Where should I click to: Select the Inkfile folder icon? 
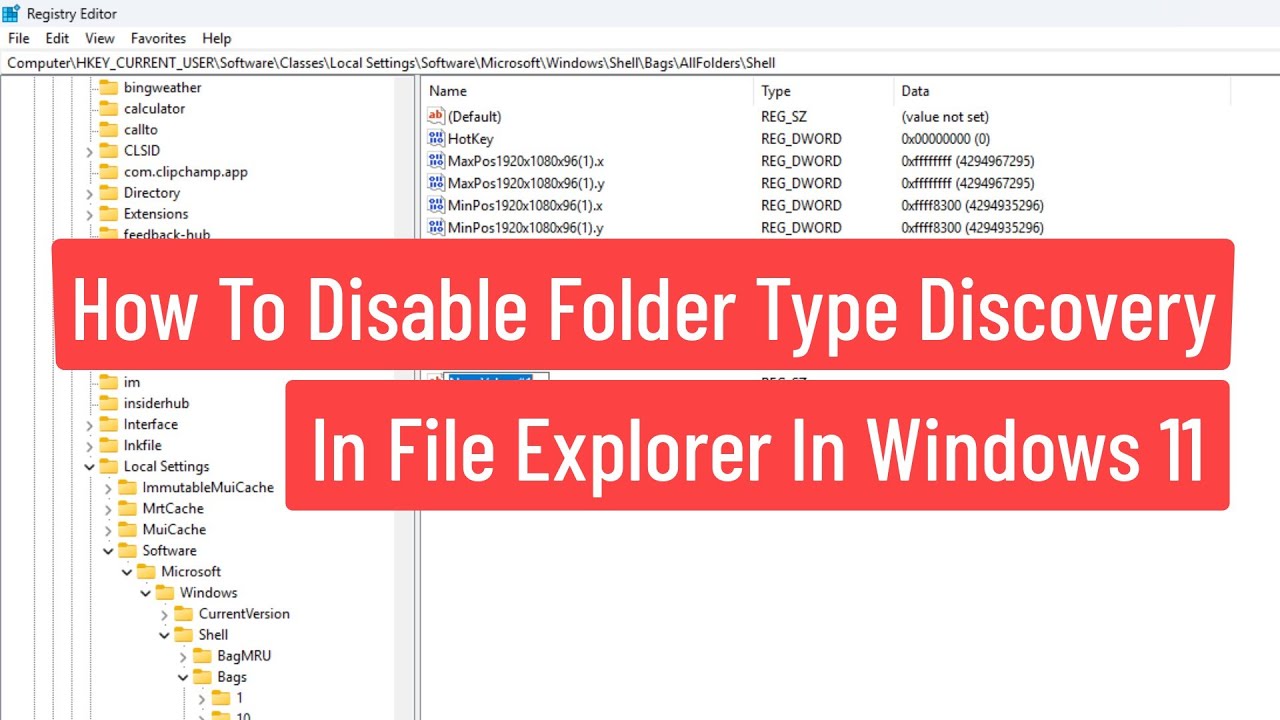108,445
